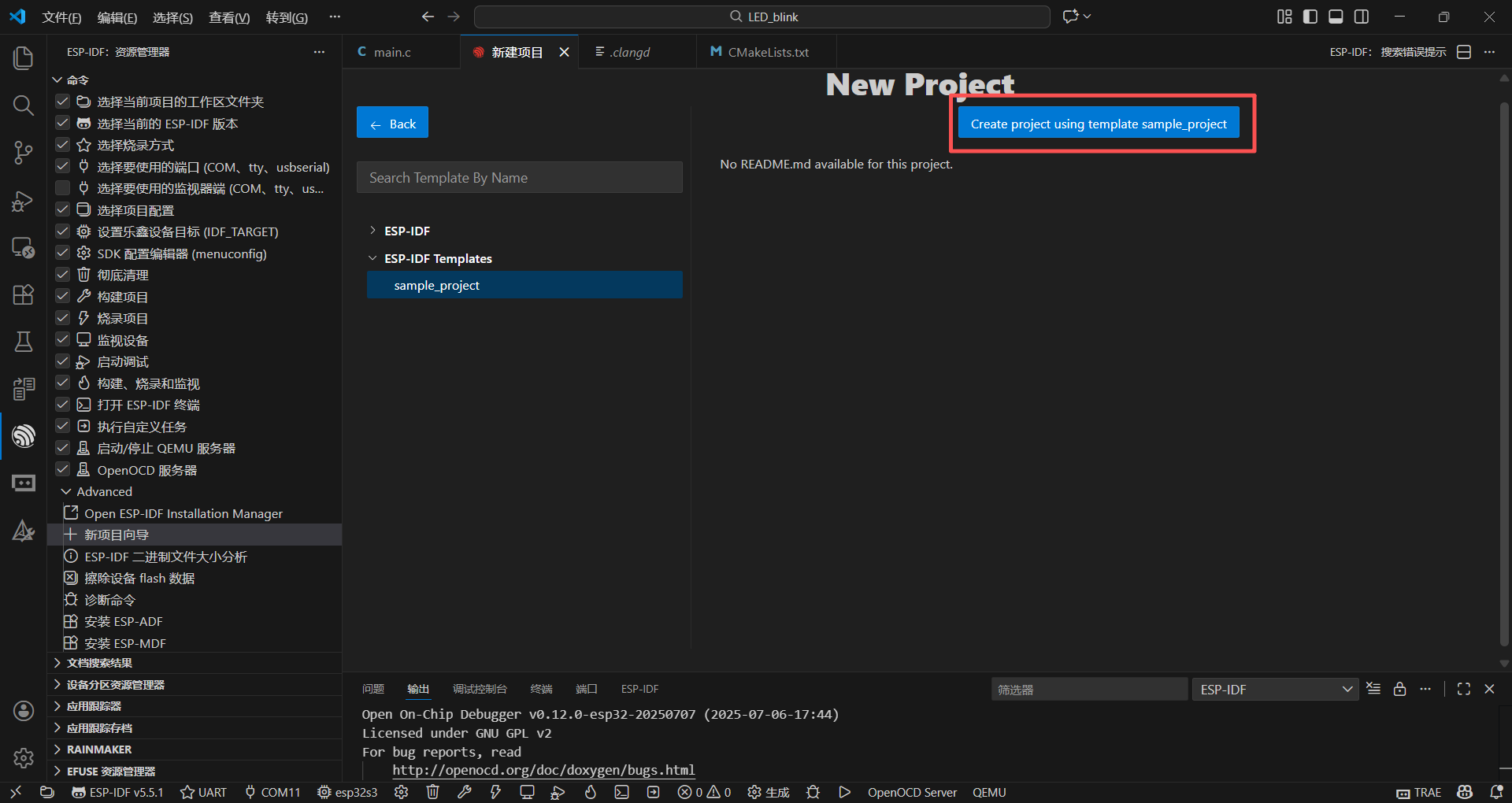
Task: Open the 编辑(E) menu
Action: (117, 17)
